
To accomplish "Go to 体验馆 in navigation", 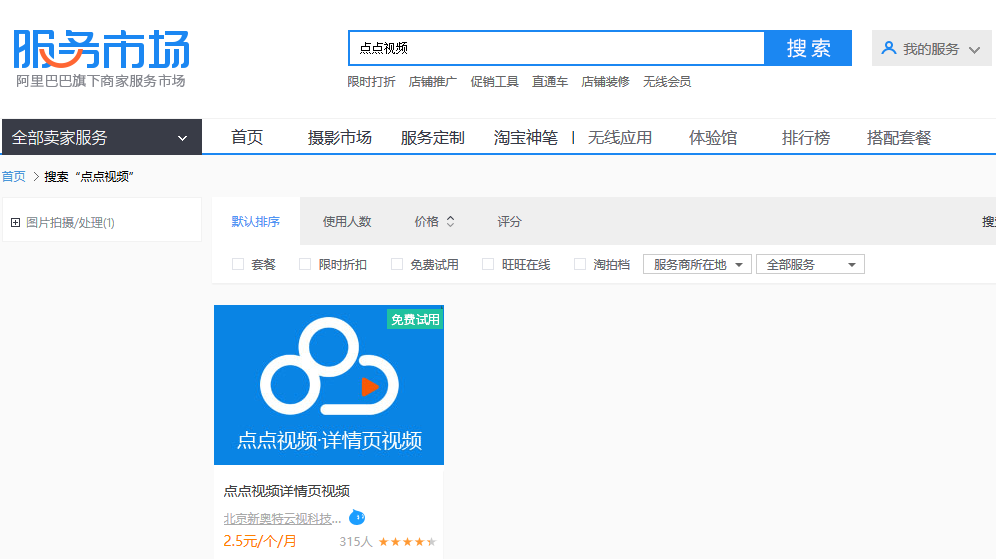I will [713, 137].
